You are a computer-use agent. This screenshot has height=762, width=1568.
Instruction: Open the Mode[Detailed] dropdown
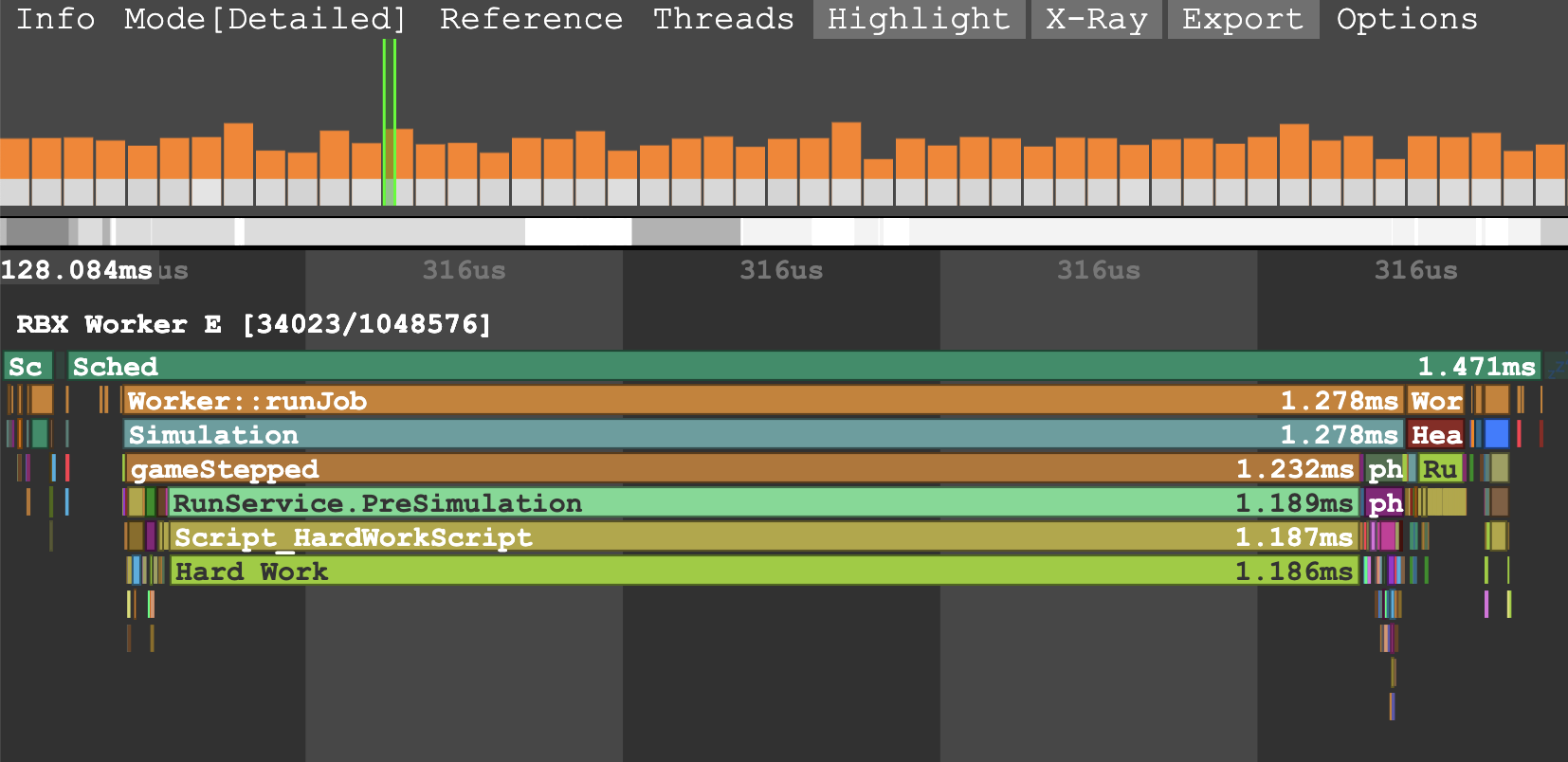(265, 19)
